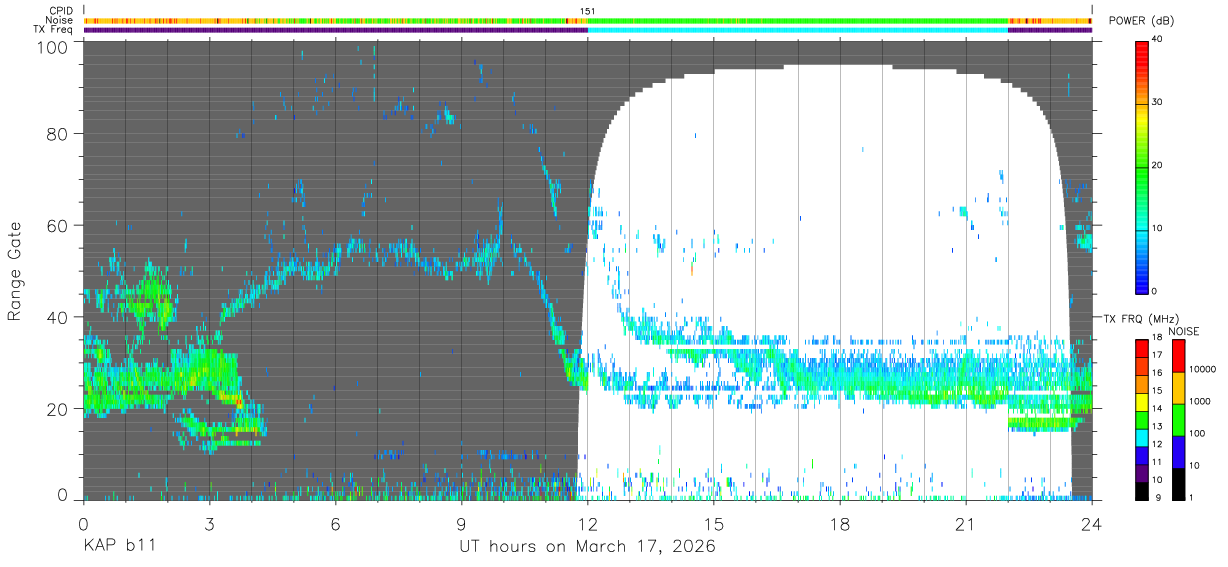Click the UT hour tick label 6
Screen dimensions: 1228x567
(335, 522)
